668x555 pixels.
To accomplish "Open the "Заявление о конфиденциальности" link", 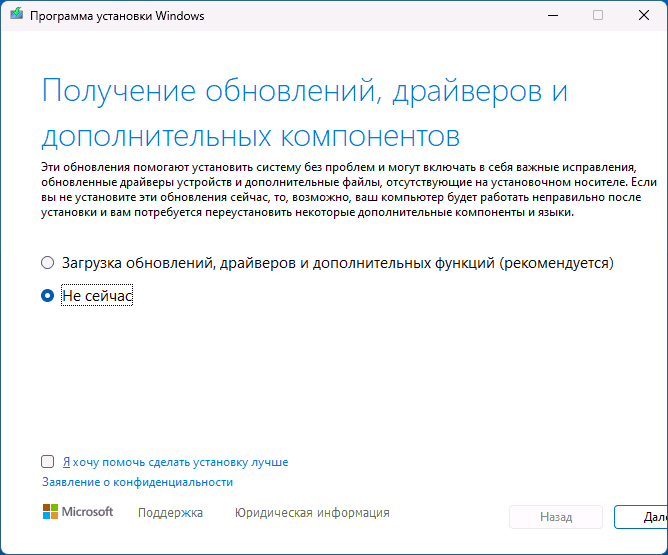I will (x=137, y=482).
